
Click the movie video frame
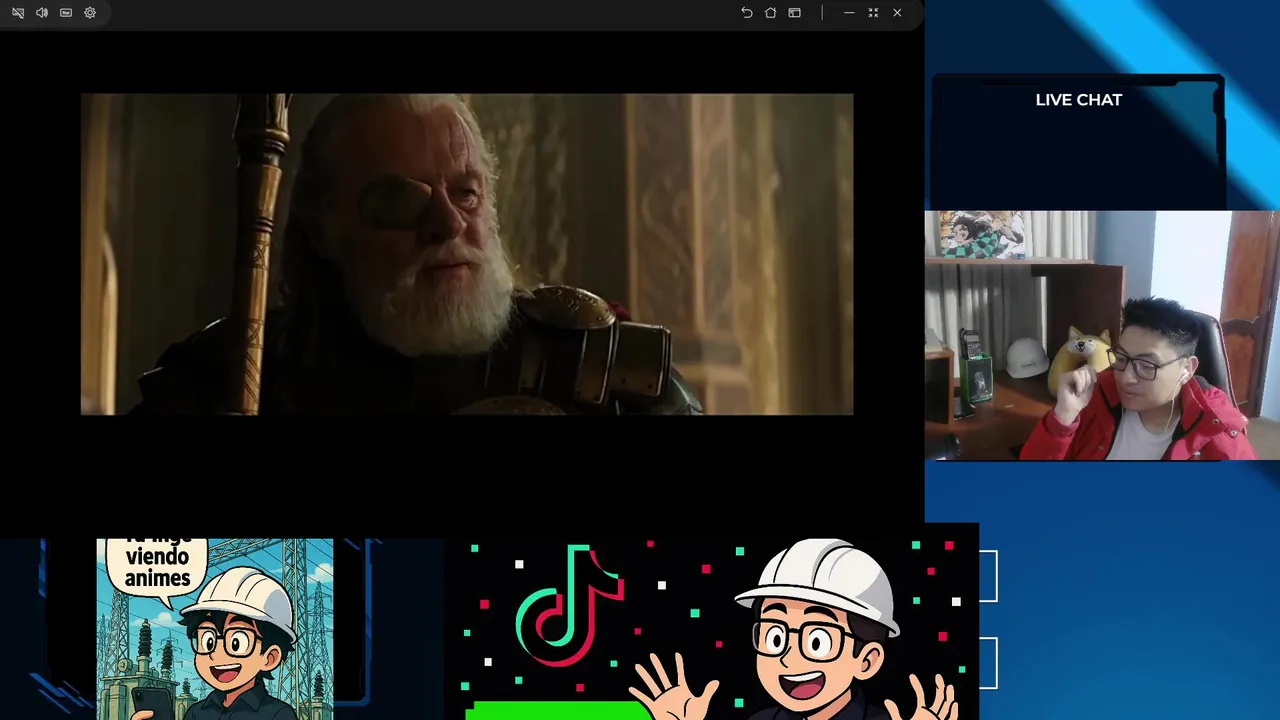tap(467, 254)
